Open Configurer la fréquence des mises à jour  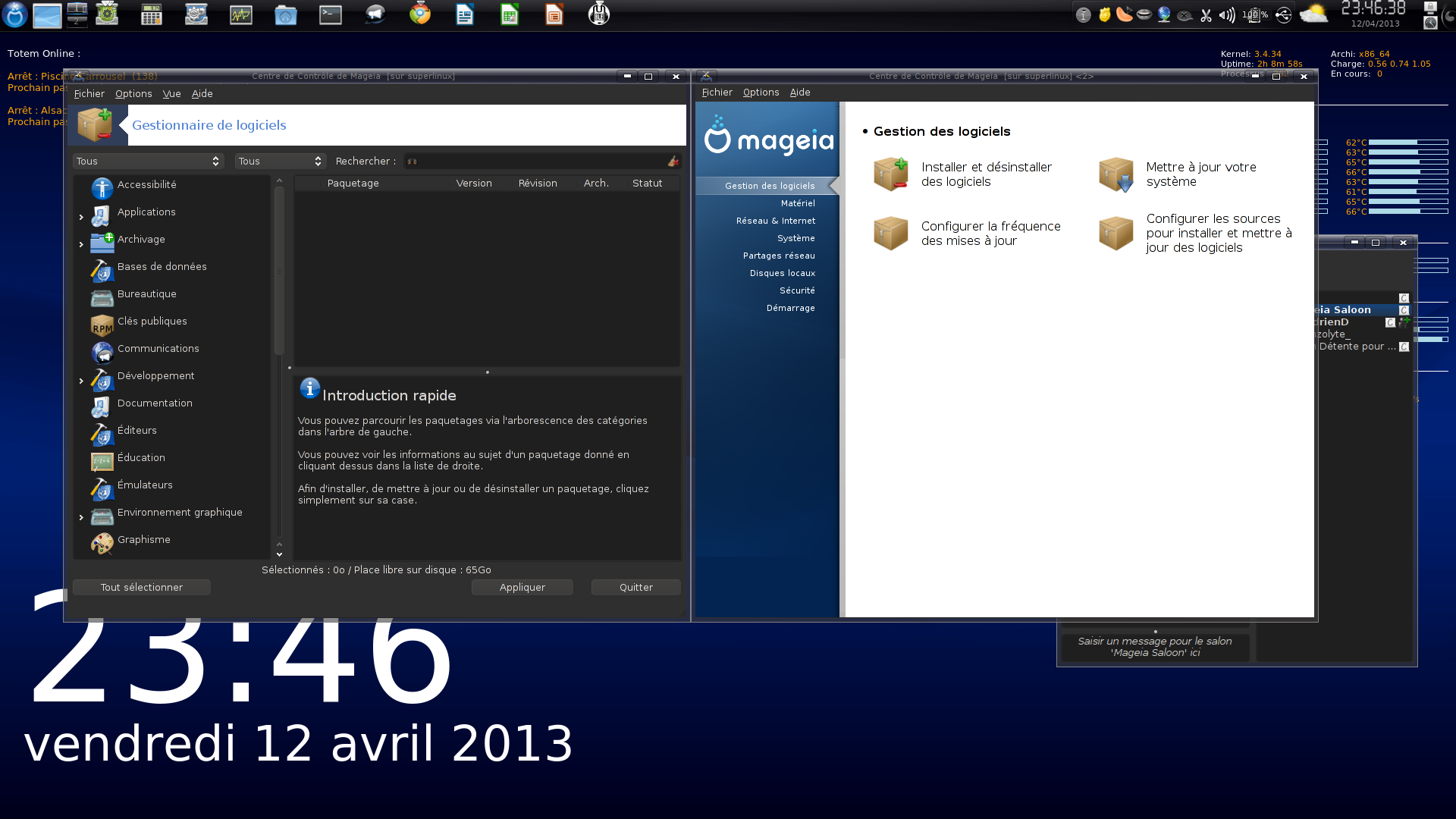pyautogui.click(x=990, y=234)
